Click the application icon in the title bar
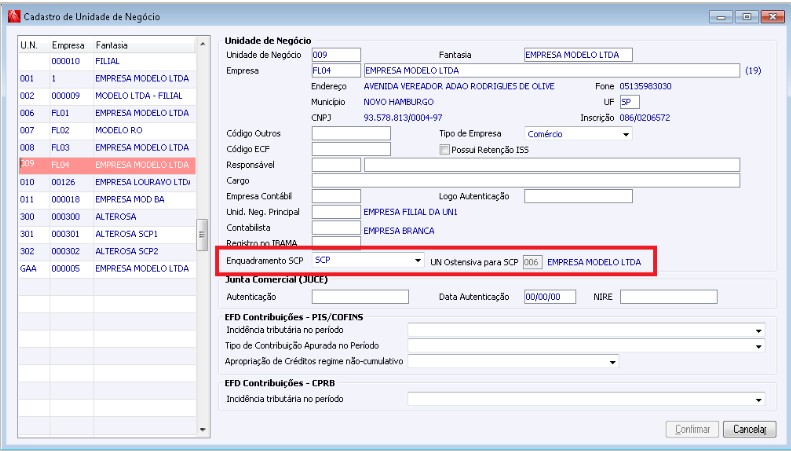The image size is (791, 451). (x=14, y=16)
